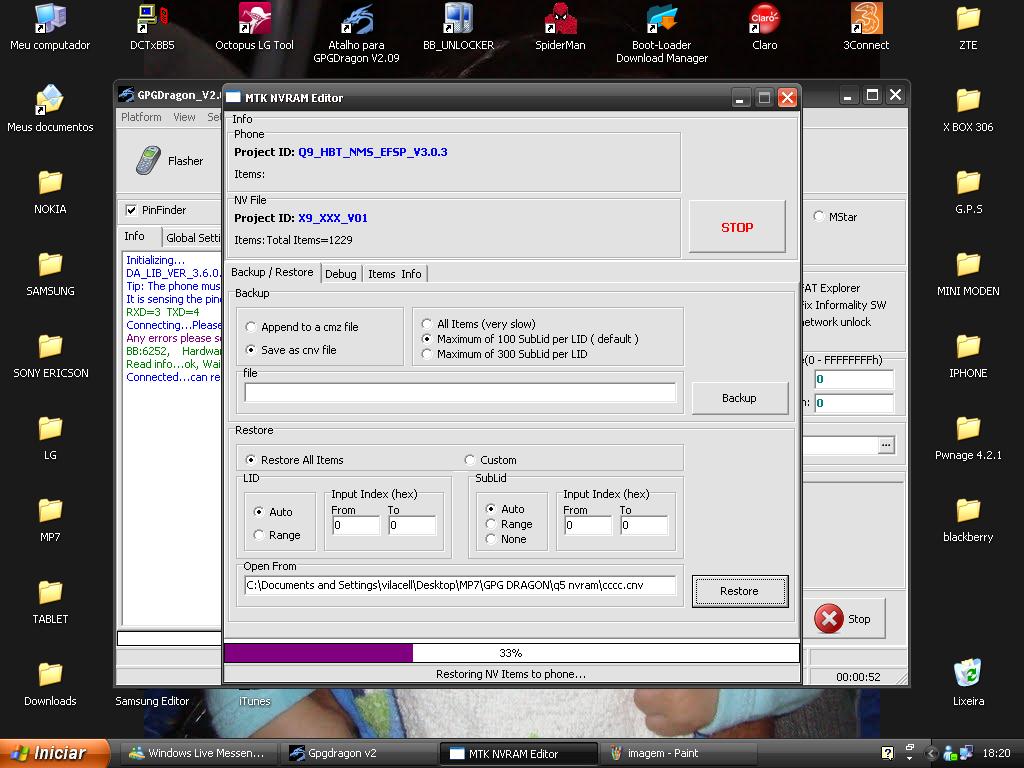Screen dimensions: 1024x768
Task: Open View menu in GPGDragon
Action: [x=184, y=117]
